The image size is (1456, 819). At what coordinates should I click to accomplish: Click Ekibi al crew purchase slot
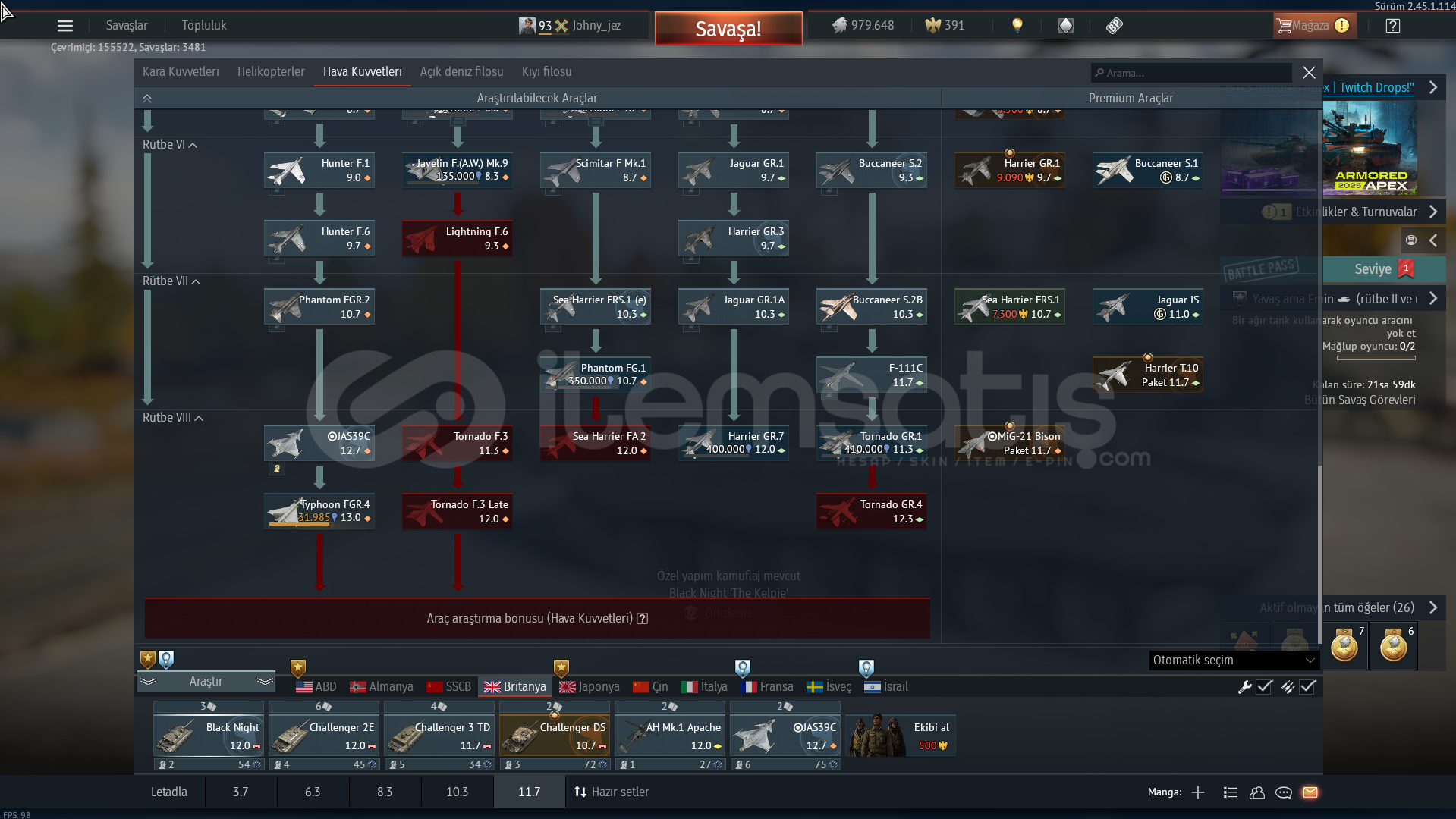point(901,736)
